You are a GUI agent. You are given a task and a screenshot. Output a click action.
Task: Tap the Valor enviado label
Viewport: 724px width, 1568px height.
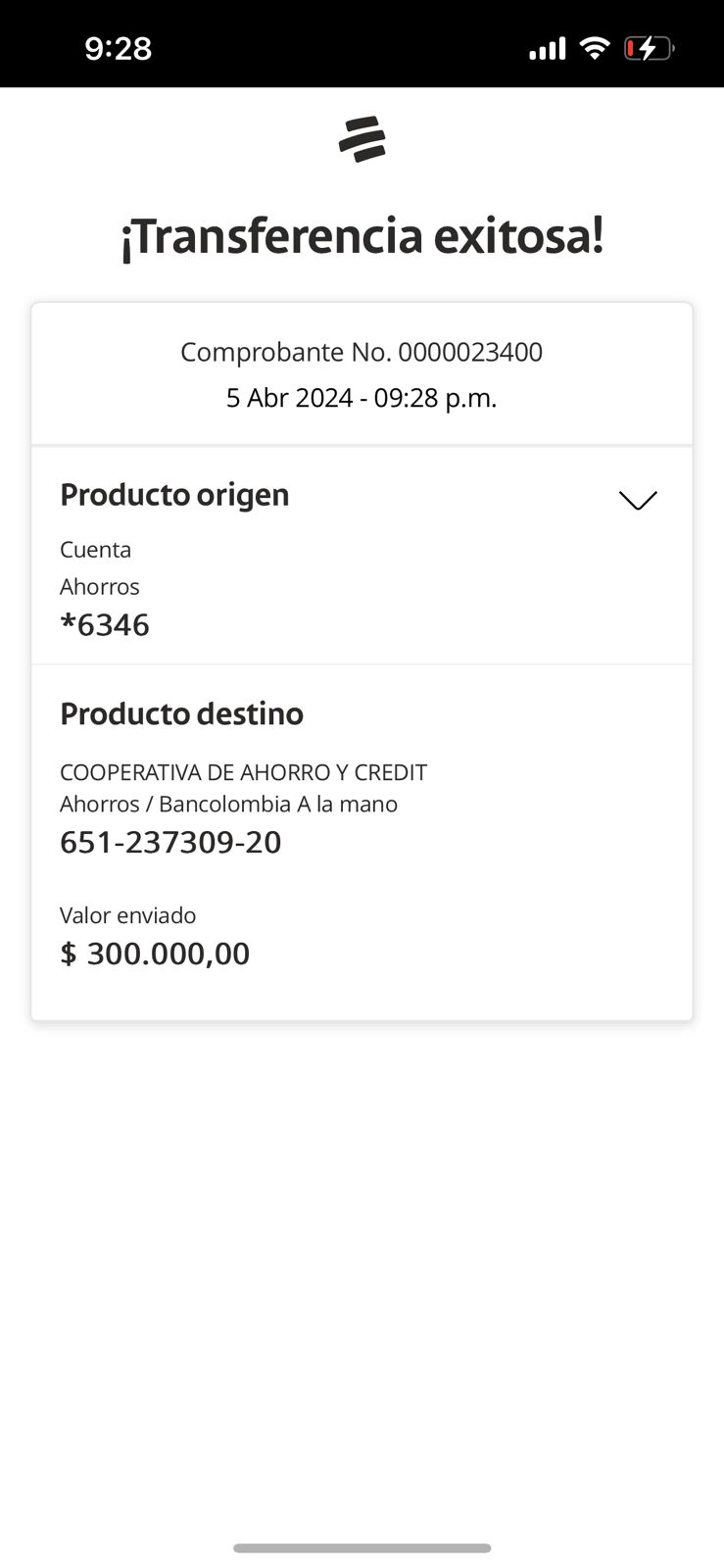tap(127, 915)
